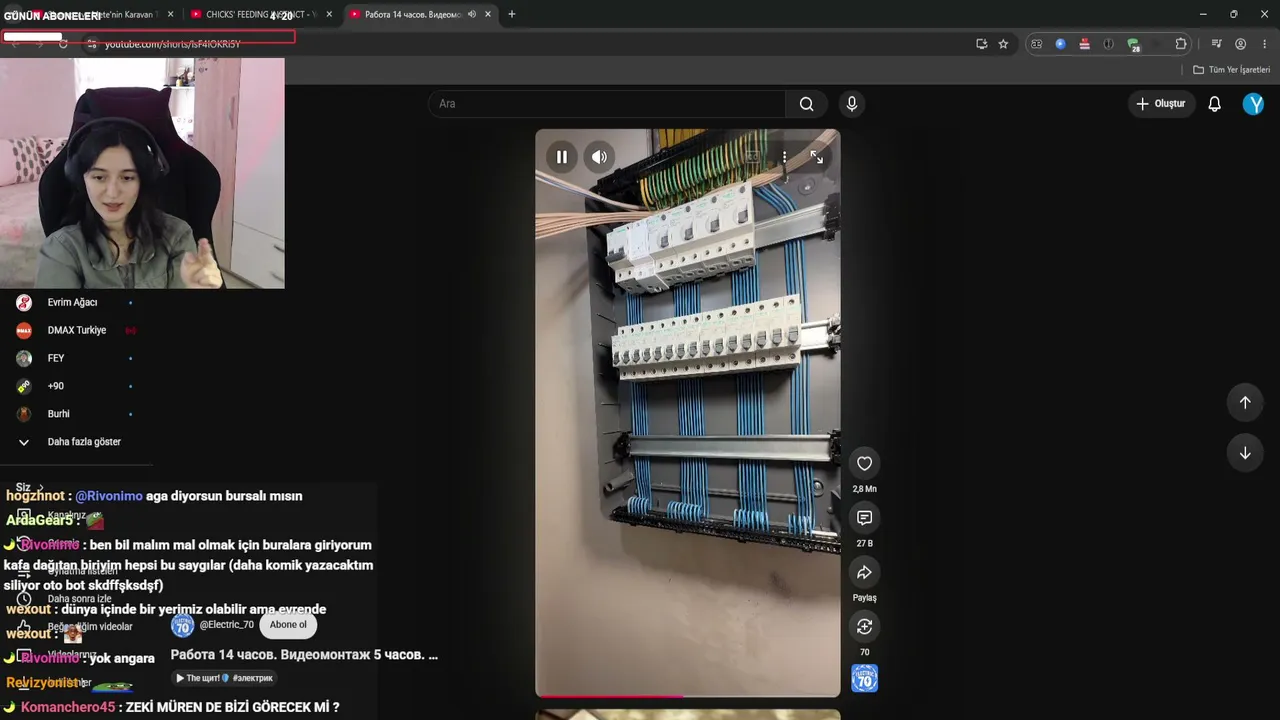Open the Chrome profile icon
Image resolution: width=1280 pixels, height=720 pixels.
pyautogui.click(x=1240, y=44)
